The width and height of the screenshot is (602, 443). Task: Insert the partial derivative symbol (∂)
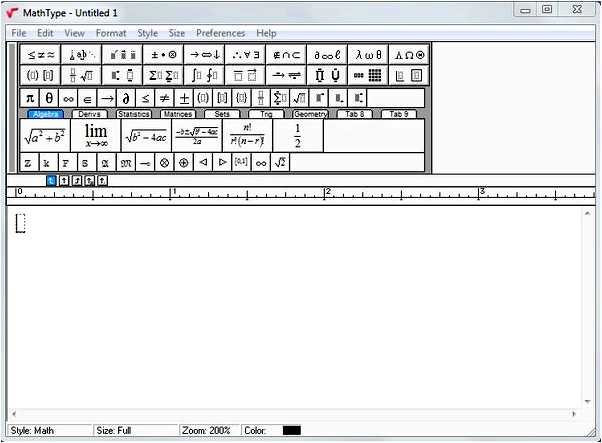[126, 98]
